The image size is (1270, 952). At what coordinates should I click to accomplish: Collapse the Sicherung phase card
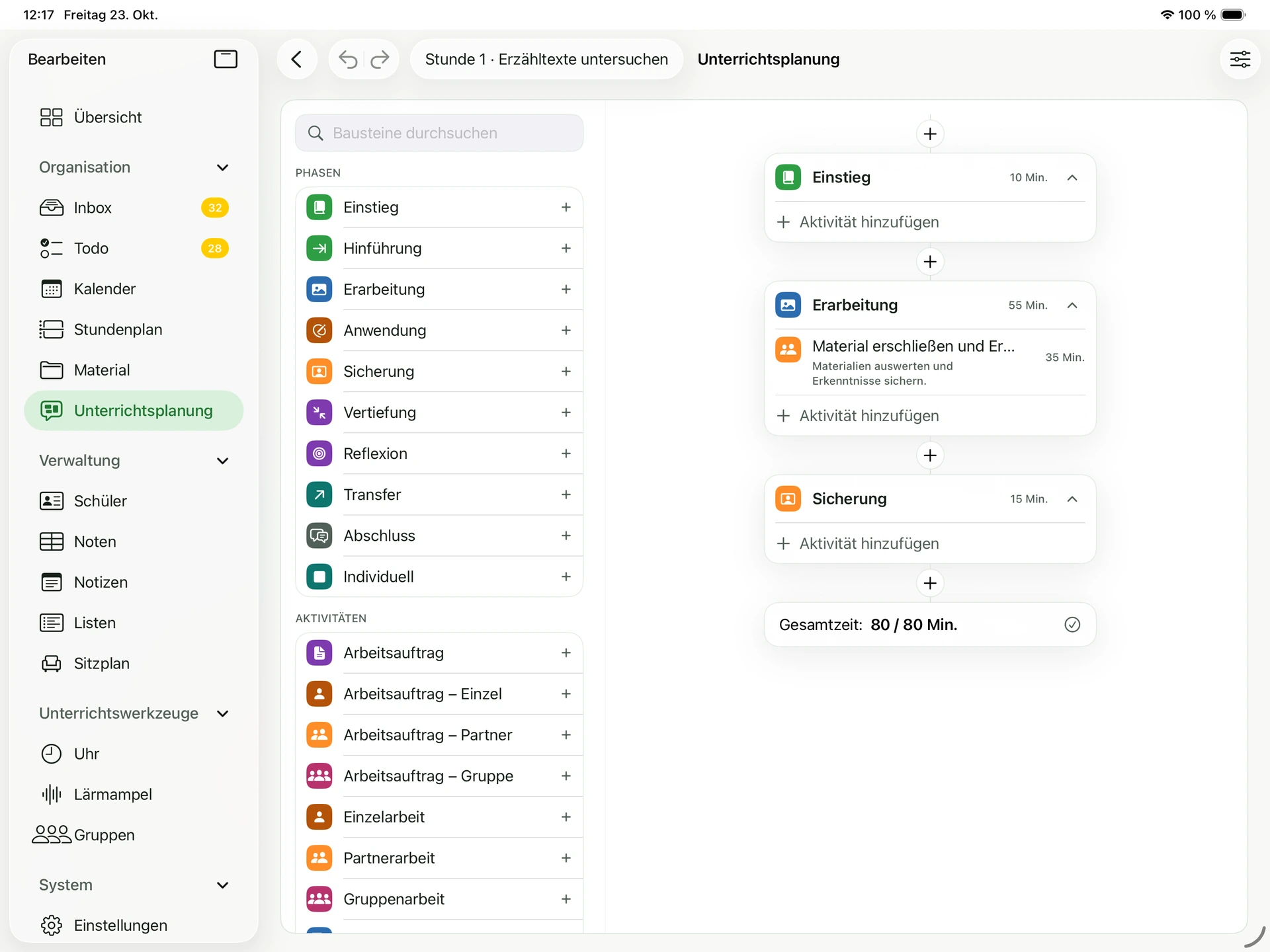pos(1072,499)
